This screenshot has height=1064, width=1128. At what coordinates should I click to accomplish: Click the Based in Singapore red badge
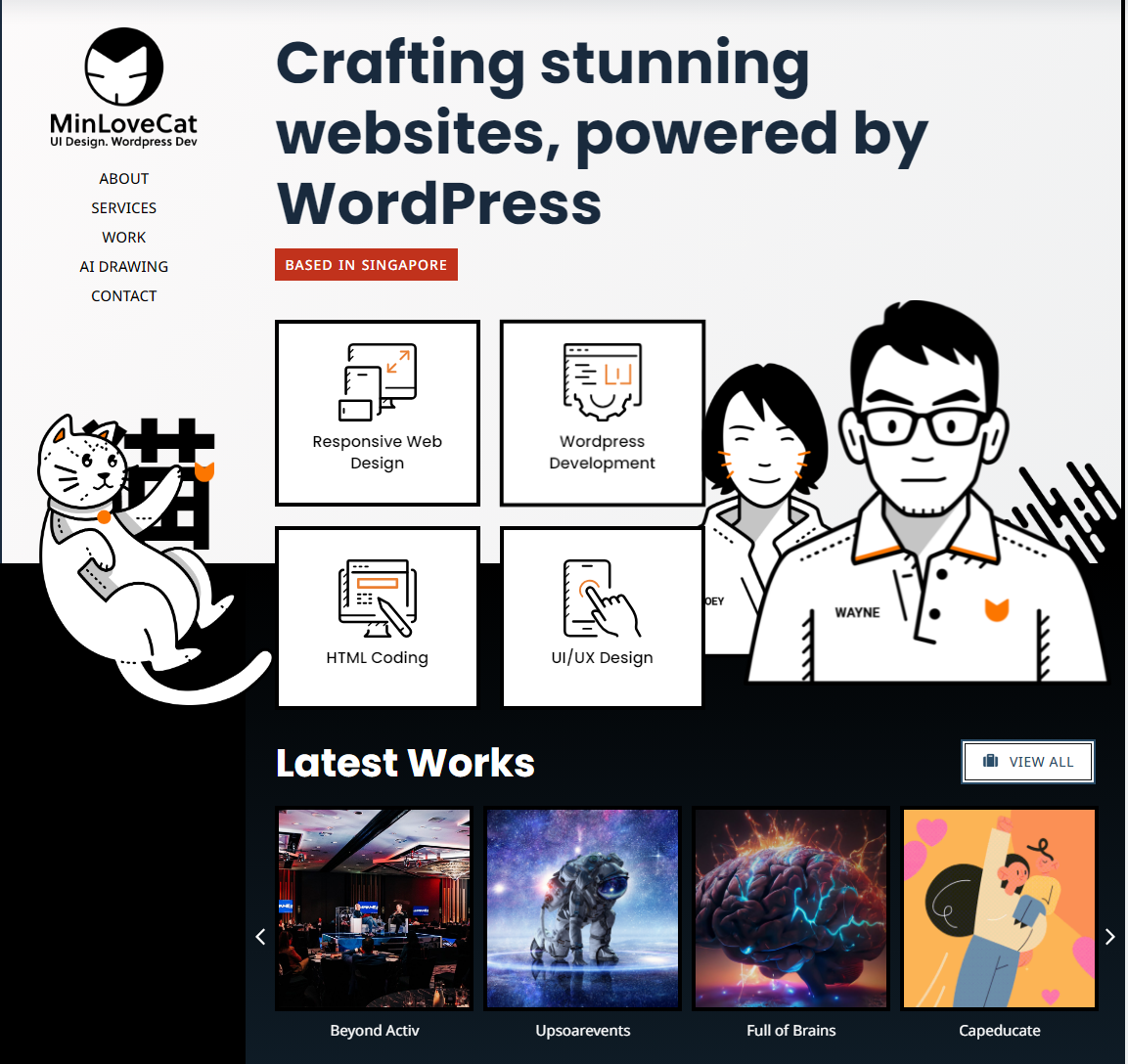[x=366, y=265]
